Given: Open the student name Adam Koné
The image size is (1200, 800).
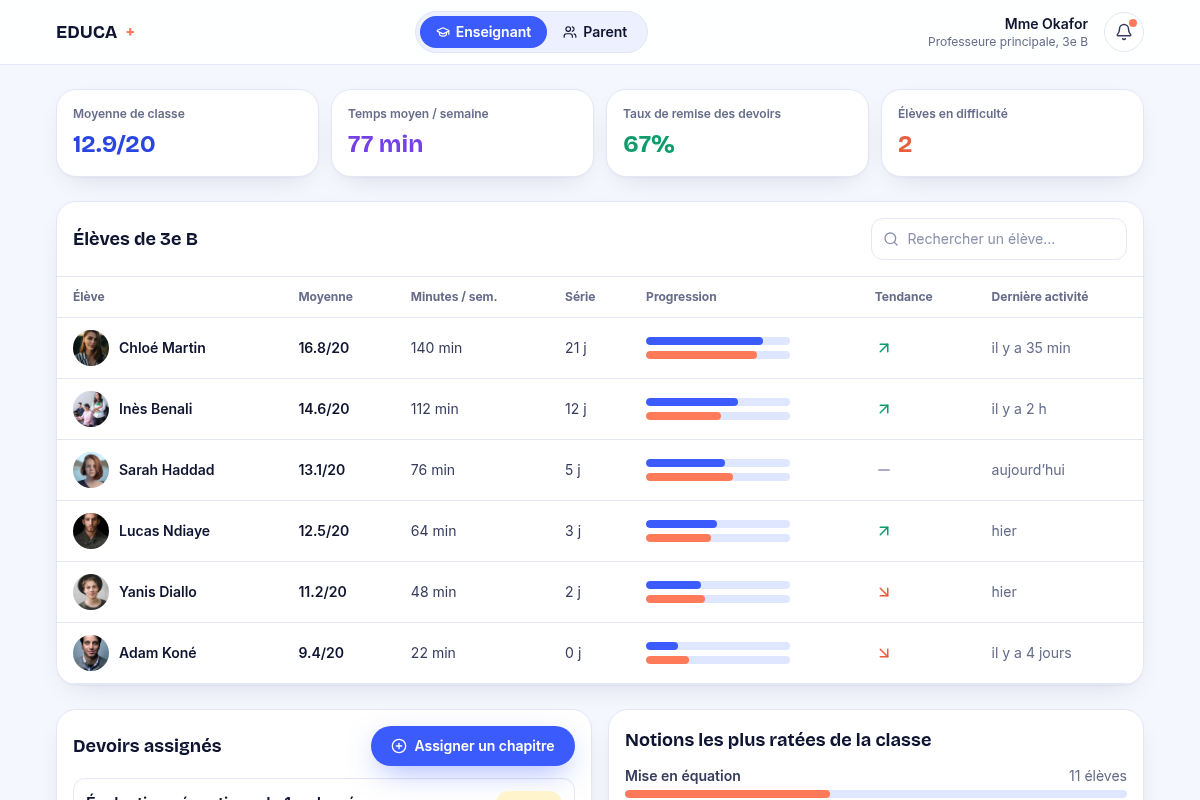Looking at the screenshot, I should pos(158,653).
